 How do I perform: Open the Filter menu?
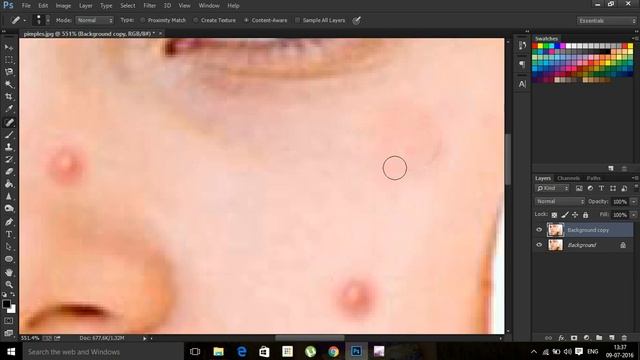149,6
